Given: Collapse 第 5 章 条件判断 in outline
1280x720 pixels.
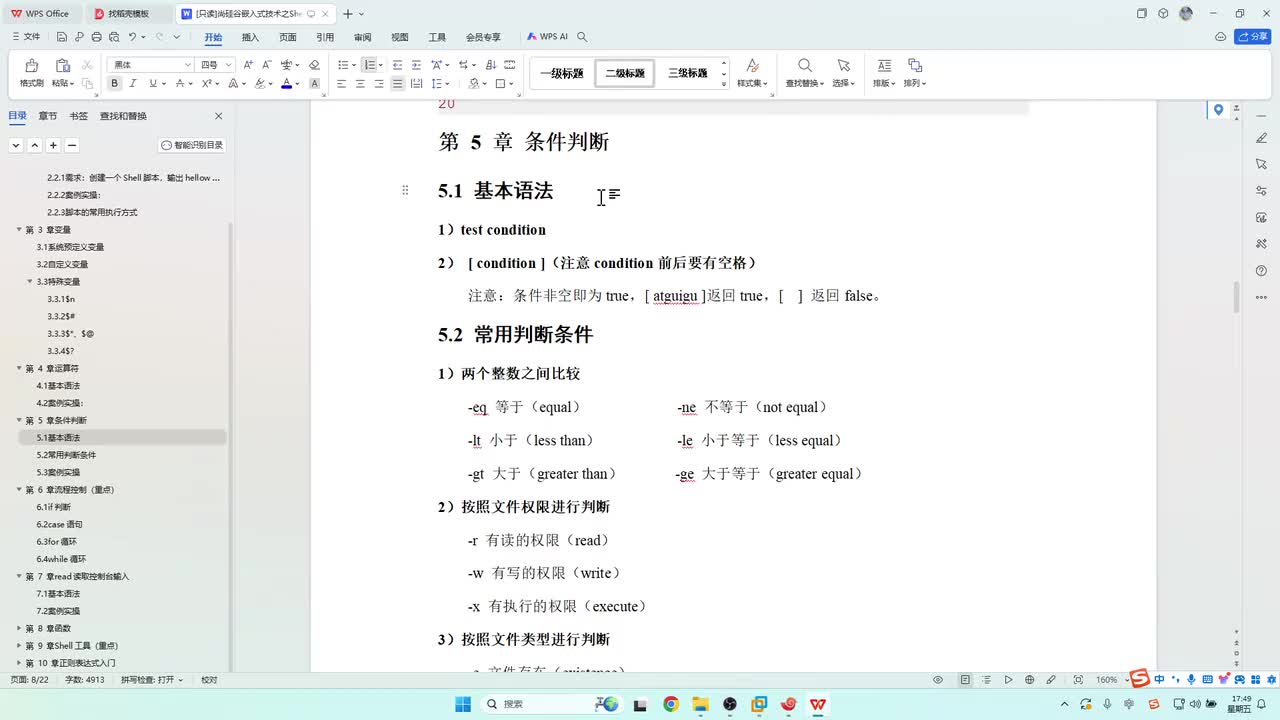Looking at the screenshot, I should 19,420.
